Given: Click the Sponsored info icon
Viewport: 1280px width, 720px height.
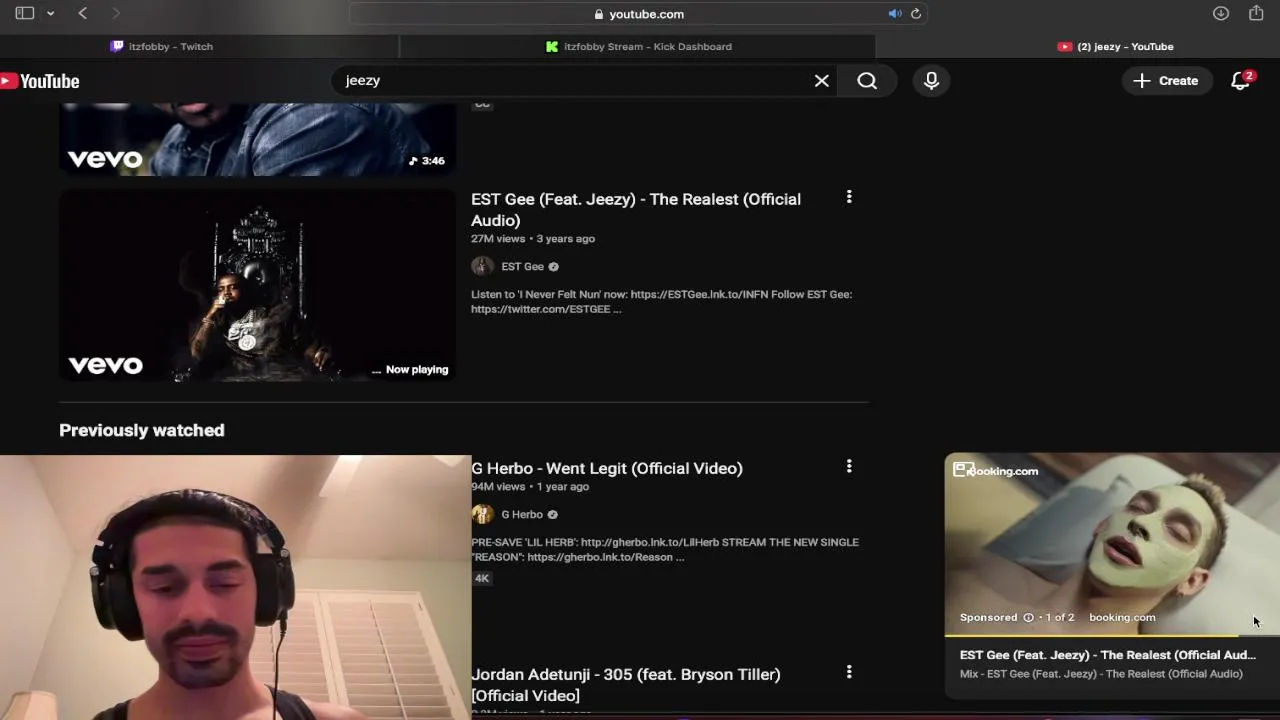Looking at the screenshot, I should coord(1028,618).
